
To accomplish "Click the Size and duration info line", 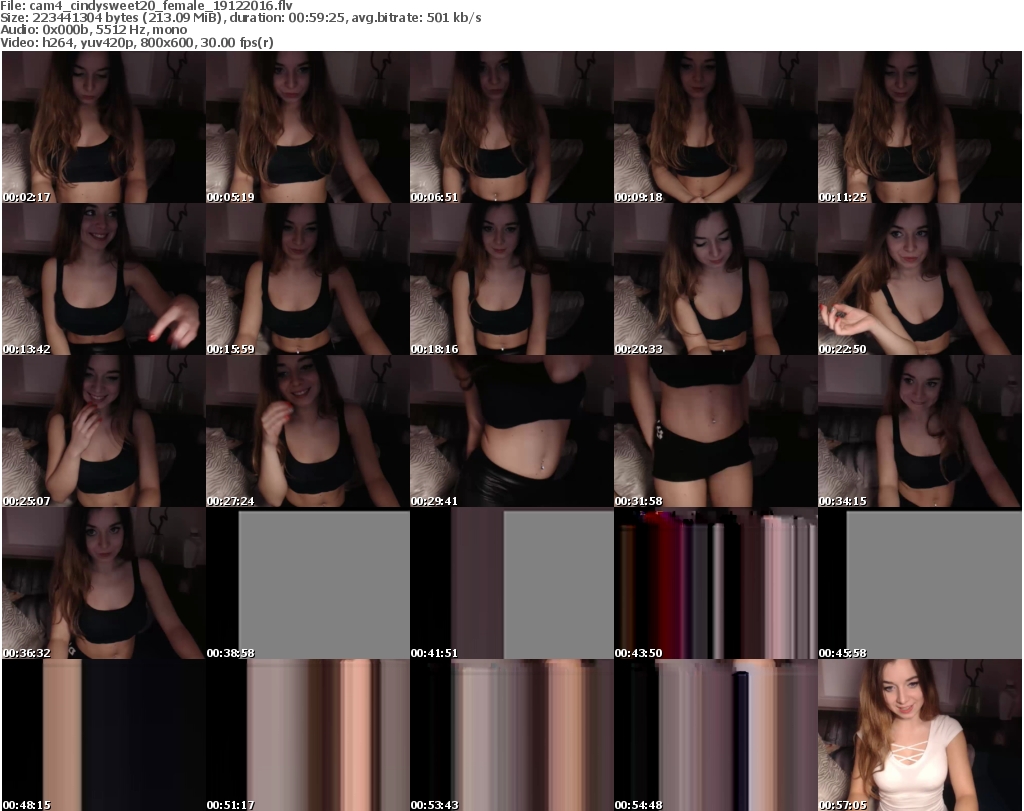I will pos(240,18).
